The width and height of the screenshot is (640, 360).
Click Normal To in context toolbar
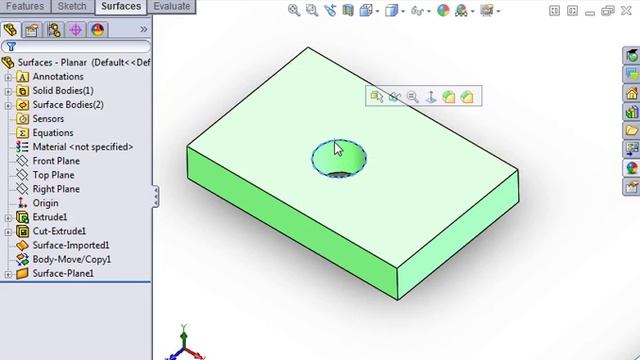[431, 97]
